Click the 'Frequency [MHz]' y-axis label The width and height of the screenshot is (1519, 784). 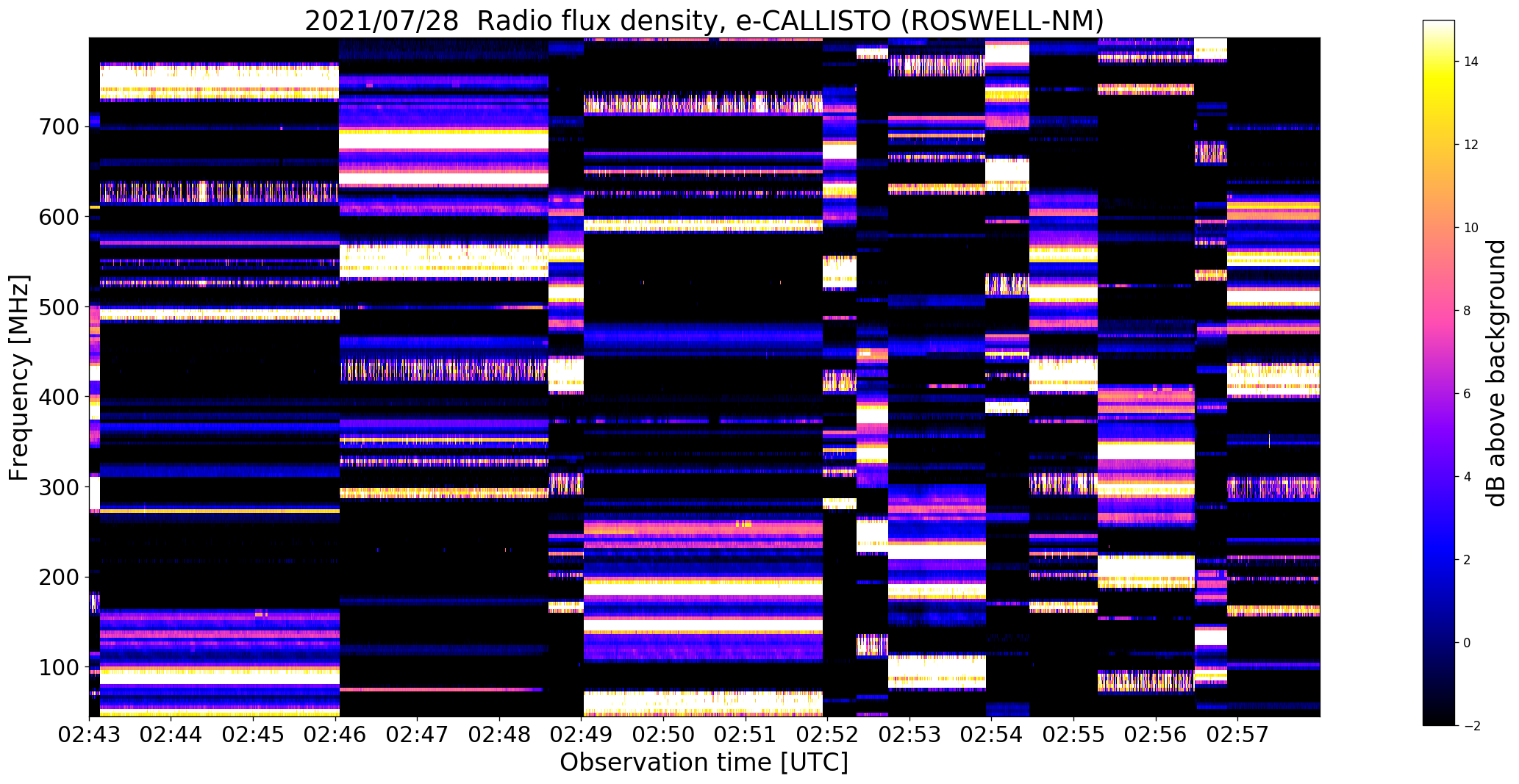click(19, 378)
